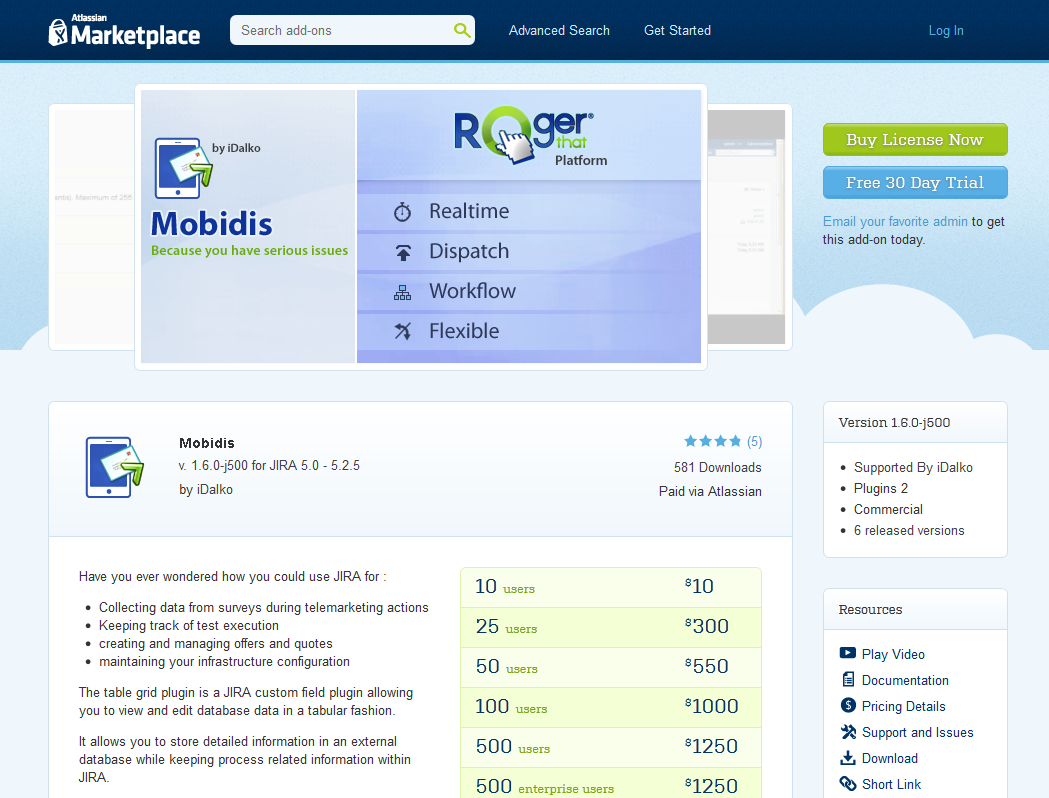Select the 25 users pricing row
Viewport: 1049px width, 798px height.
click(610, 627)
